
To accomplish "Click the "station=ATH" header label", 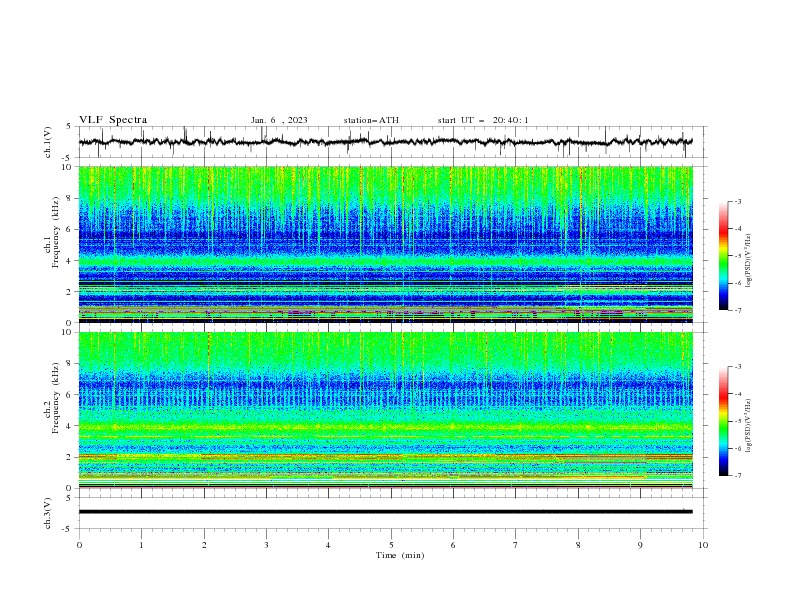I will (371, 120).
